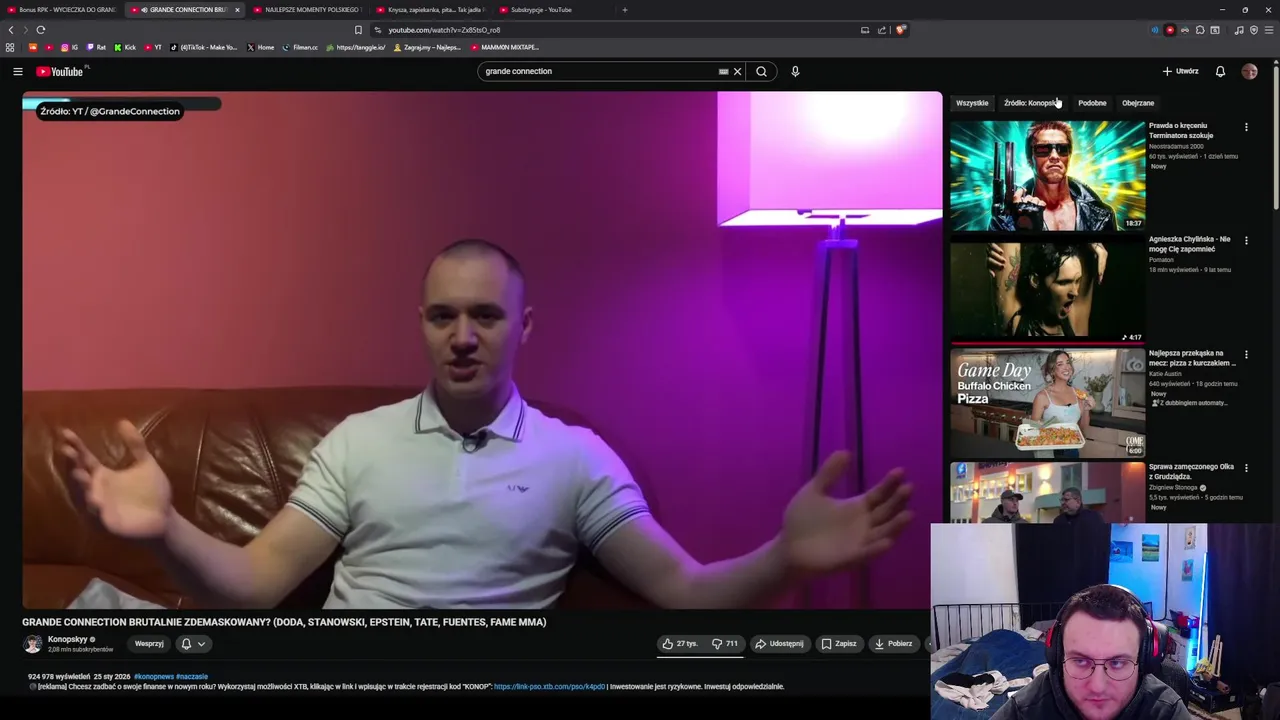This screenshot has height=720, width=1280.
Task: Switch to Knysza, zapiekanka tab
Action: [x=430, y=10]
